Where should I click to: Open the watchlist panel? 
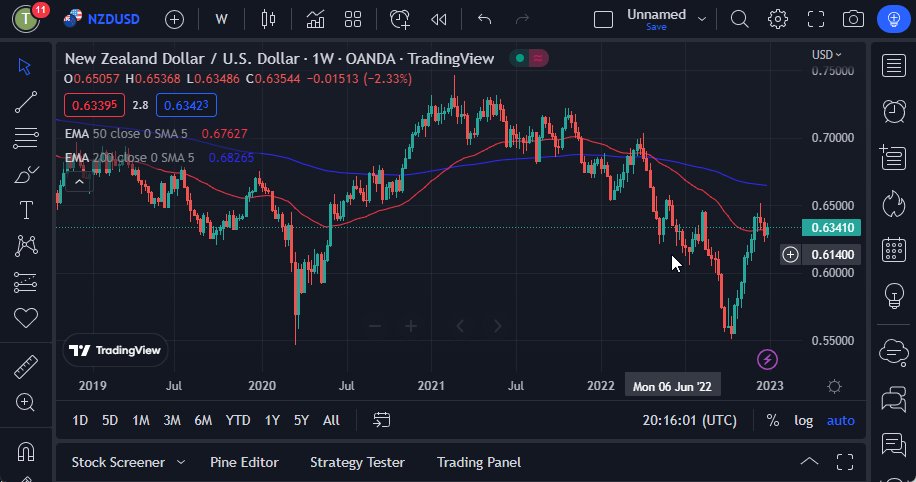tap(894, 65)
